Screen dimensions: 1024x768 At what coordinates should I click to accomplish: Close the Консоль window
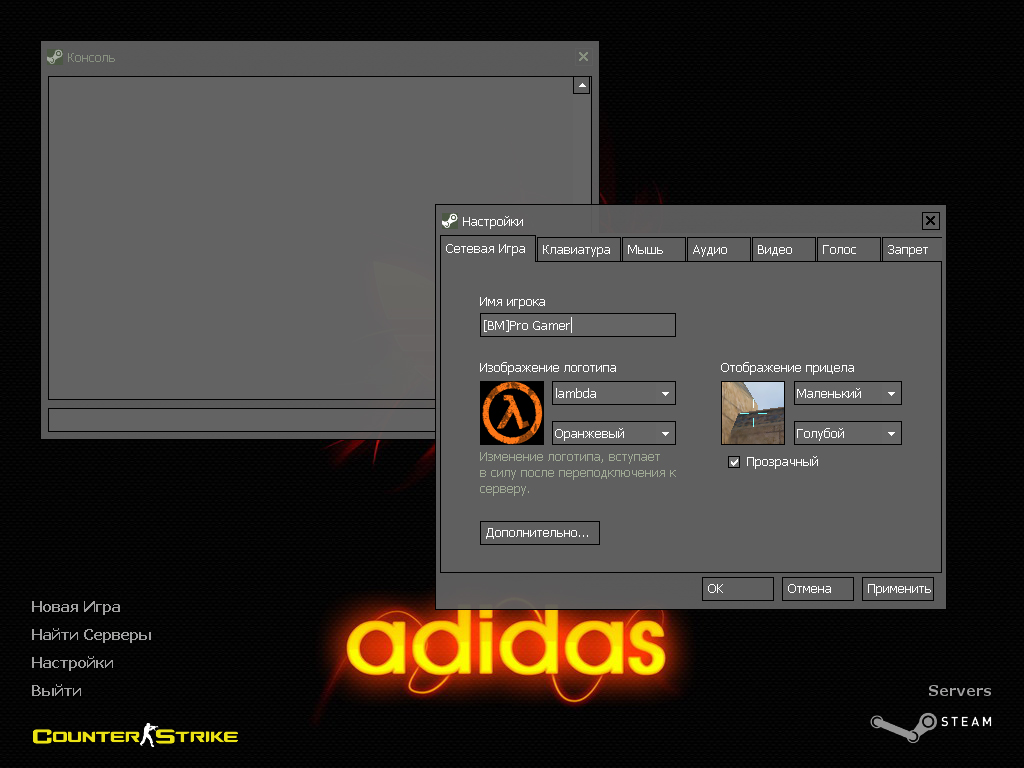pos(583,57)
